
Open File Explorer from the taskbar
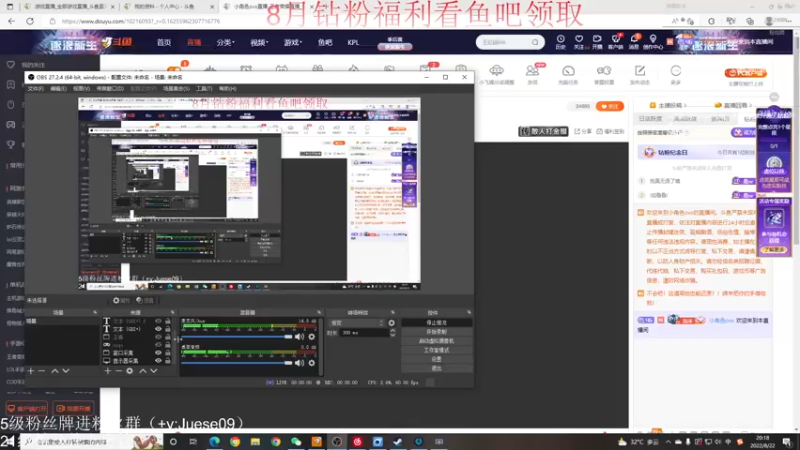[255, 442]
